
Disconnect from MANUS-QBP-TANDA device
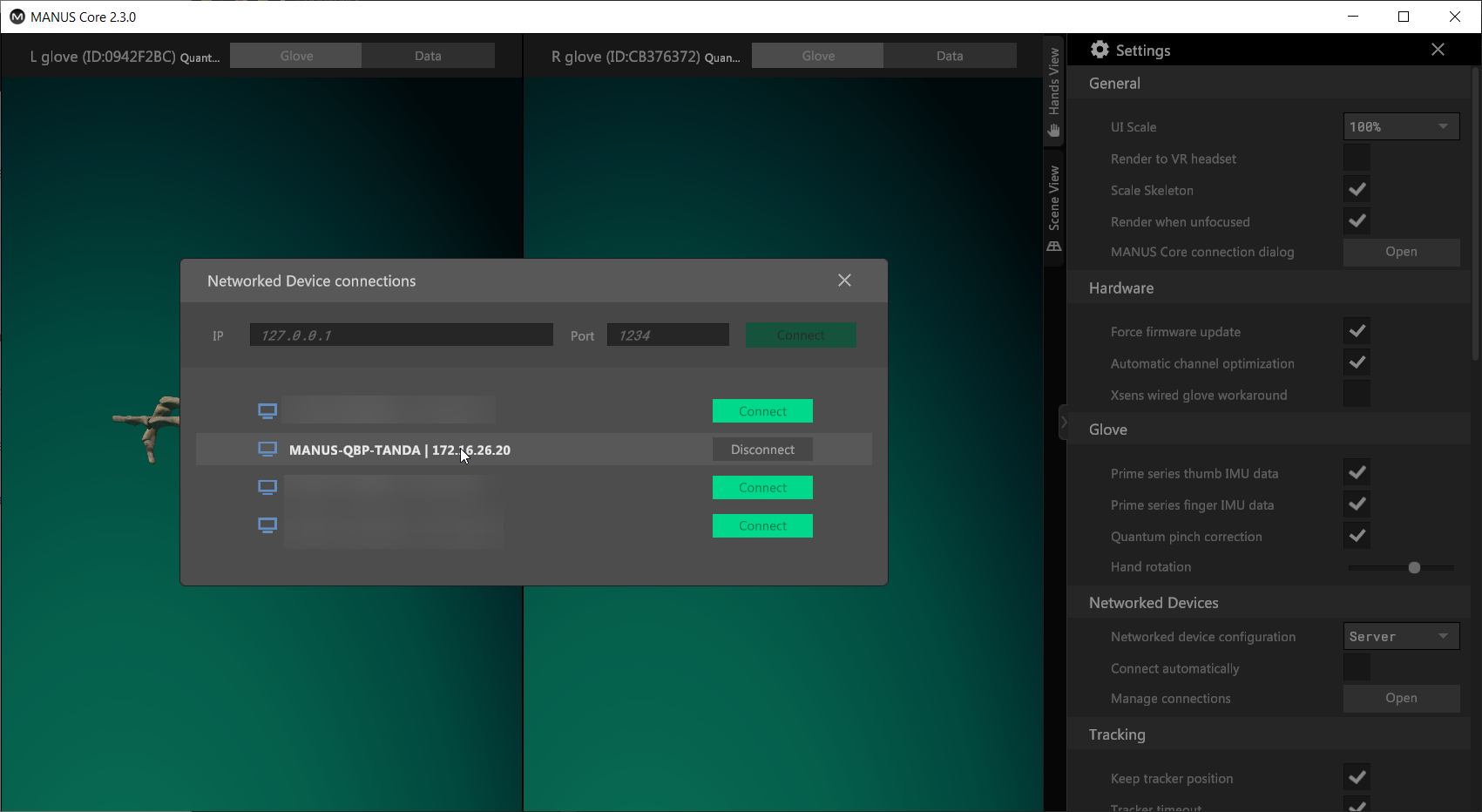(x=762, y=450)
